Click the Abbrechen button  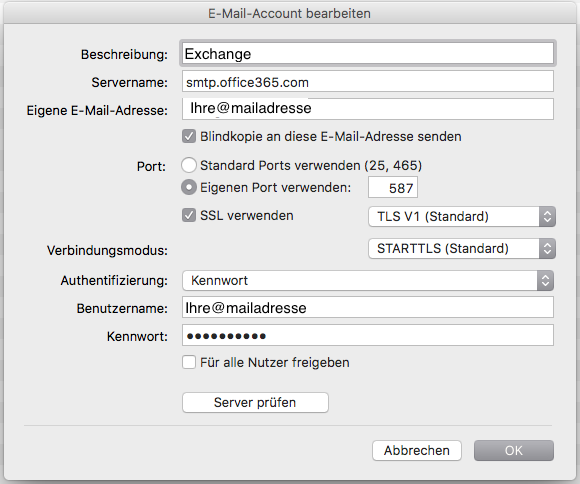[417, 450]
